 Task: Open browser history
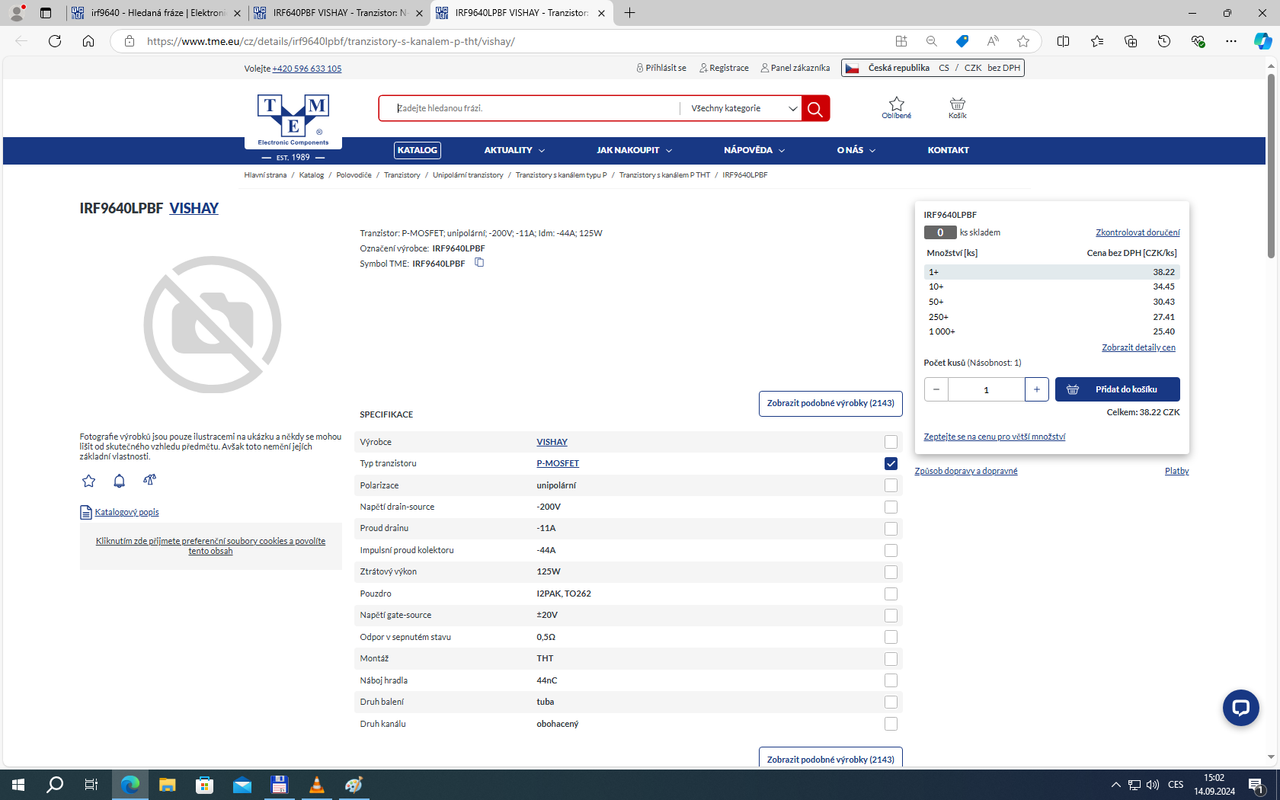tap(1165, 41)
